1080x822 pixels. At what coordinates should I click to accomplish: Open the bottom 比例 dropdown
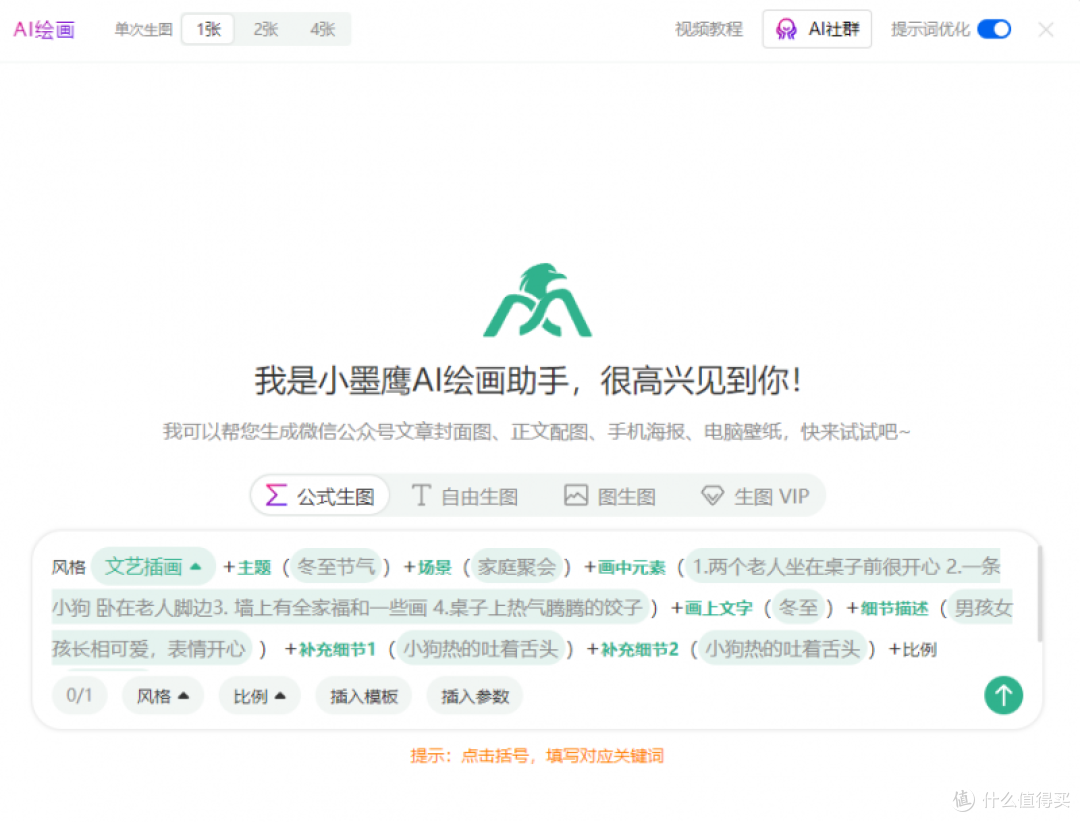[259, 696]
